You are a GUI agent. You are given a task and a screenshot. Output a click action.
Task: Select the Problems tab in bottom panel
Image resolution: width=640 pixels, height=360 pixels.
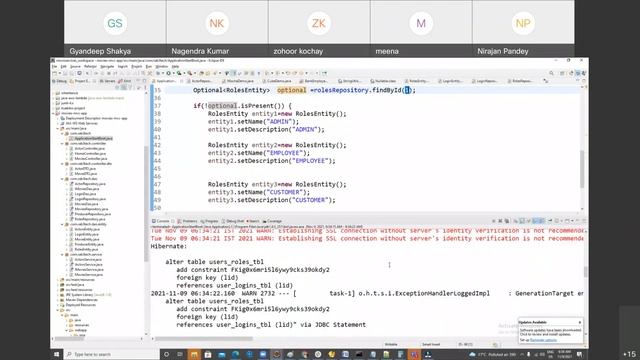187,221
